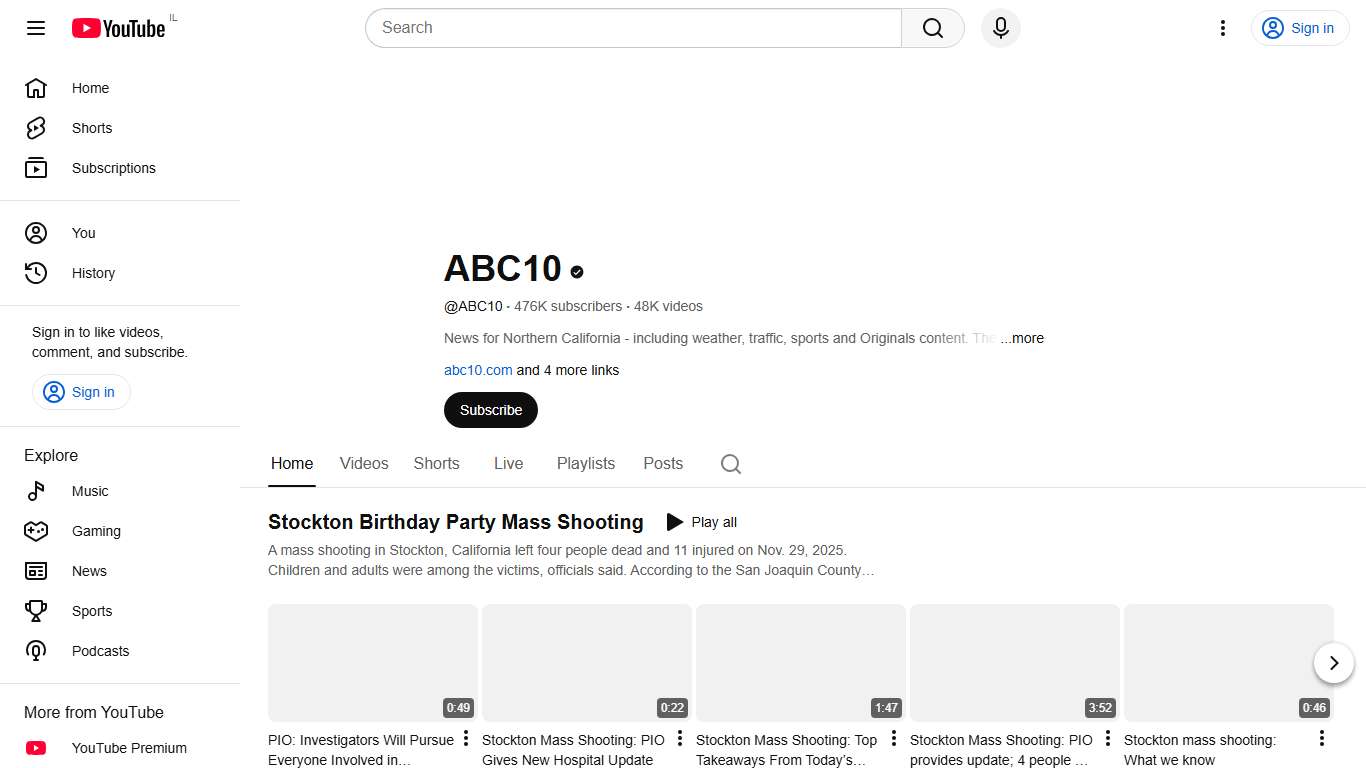Open the Shorts sidebar icon
The image size is (1366, 768).
click(35, 128)
